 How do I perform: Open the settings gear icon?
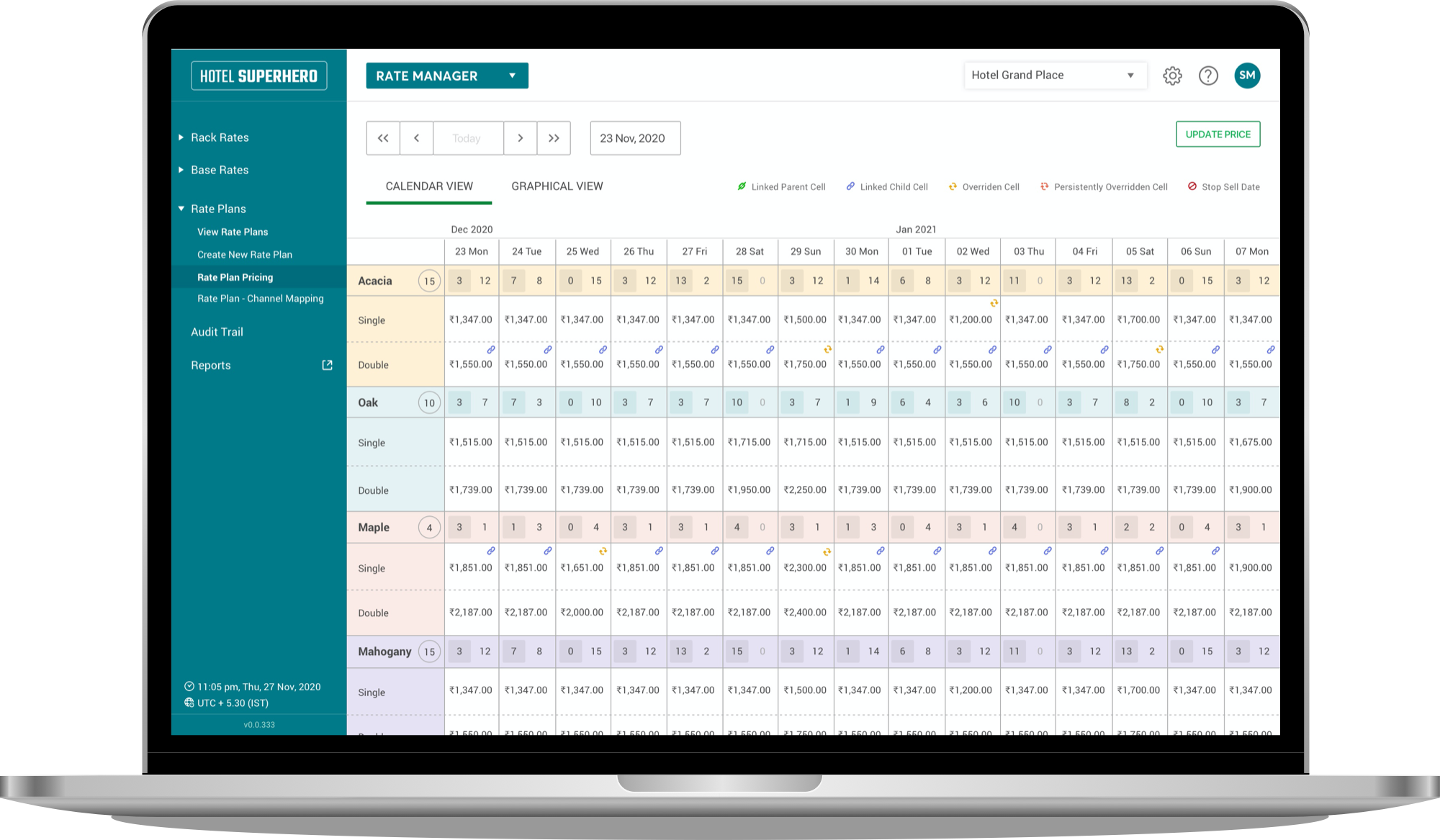pyautogui.click(x=1172, y=76)
